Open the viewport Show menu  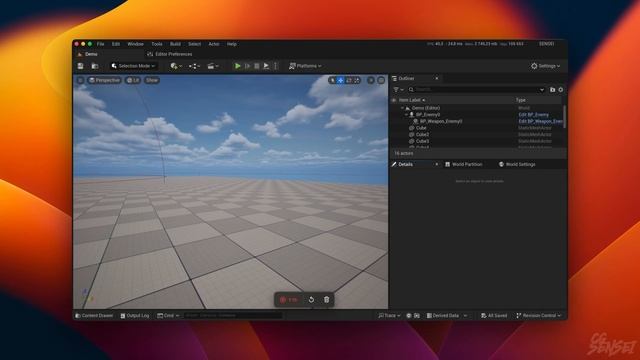152,80
